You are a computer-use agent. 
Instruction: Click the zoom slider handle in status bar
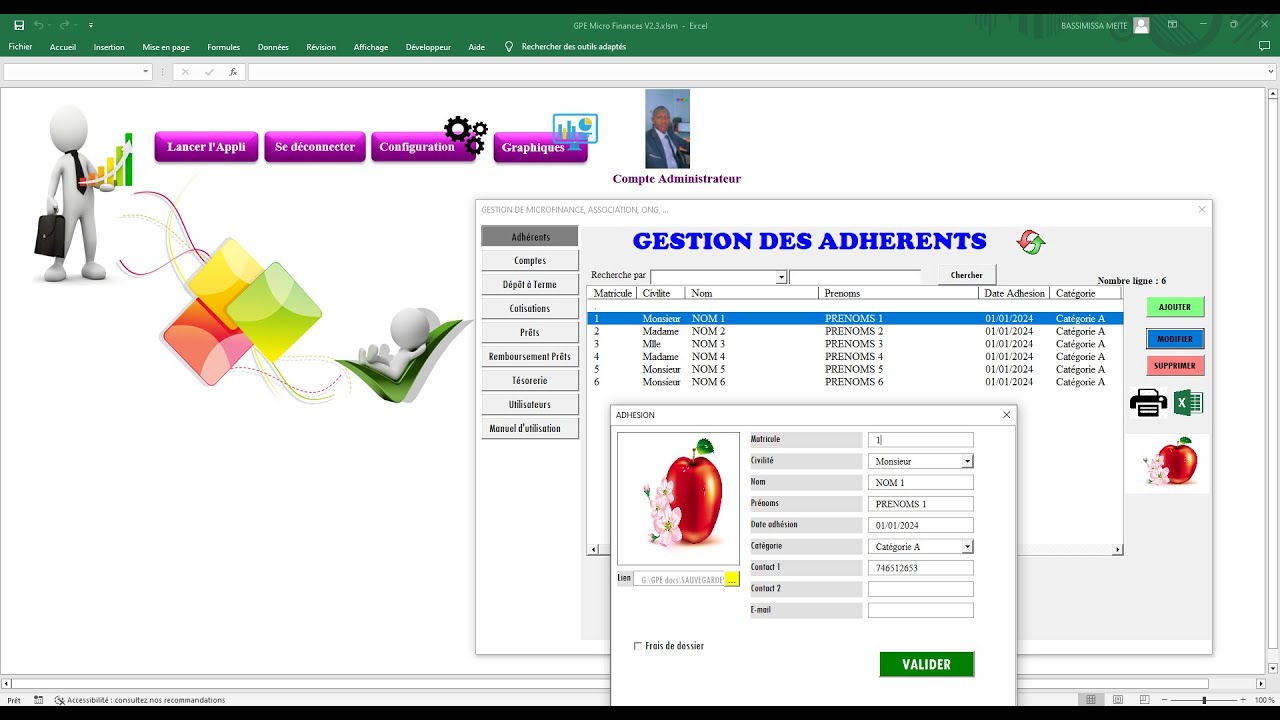point(1204,700)
